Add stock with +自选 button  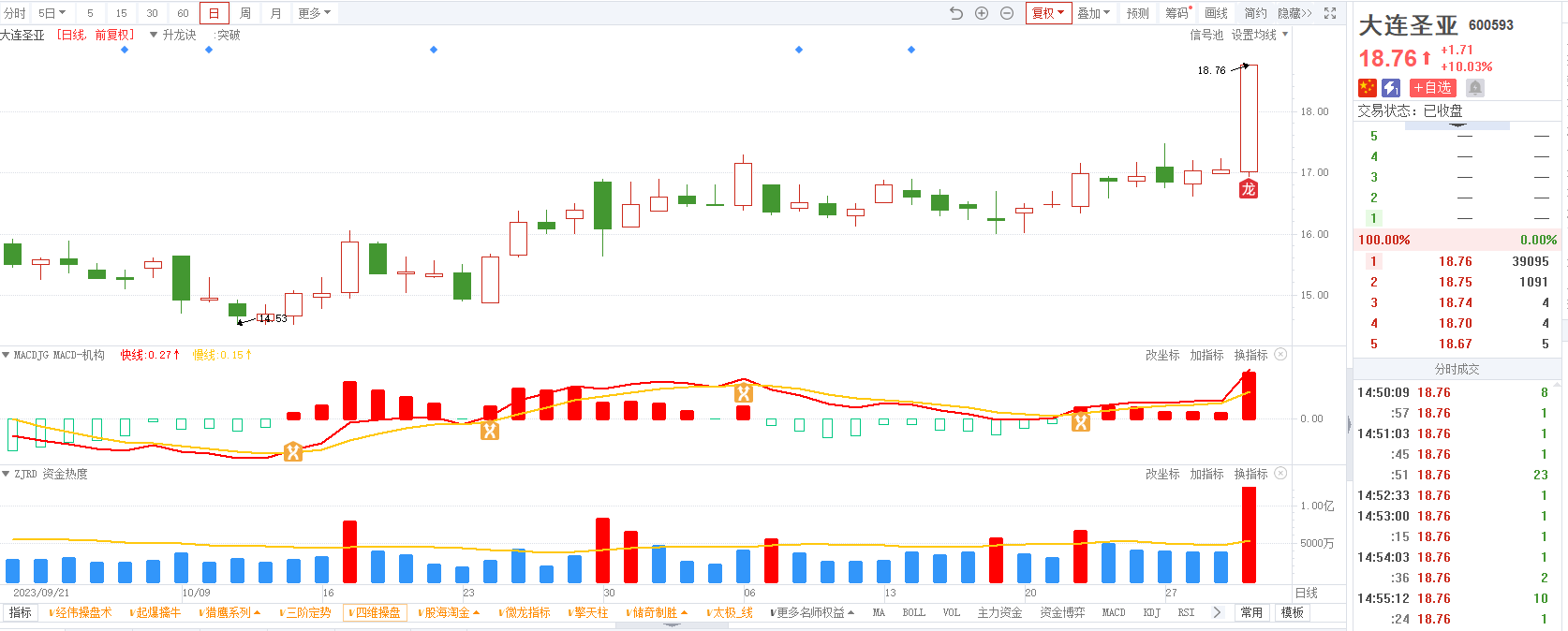(x=1433, y=87)
